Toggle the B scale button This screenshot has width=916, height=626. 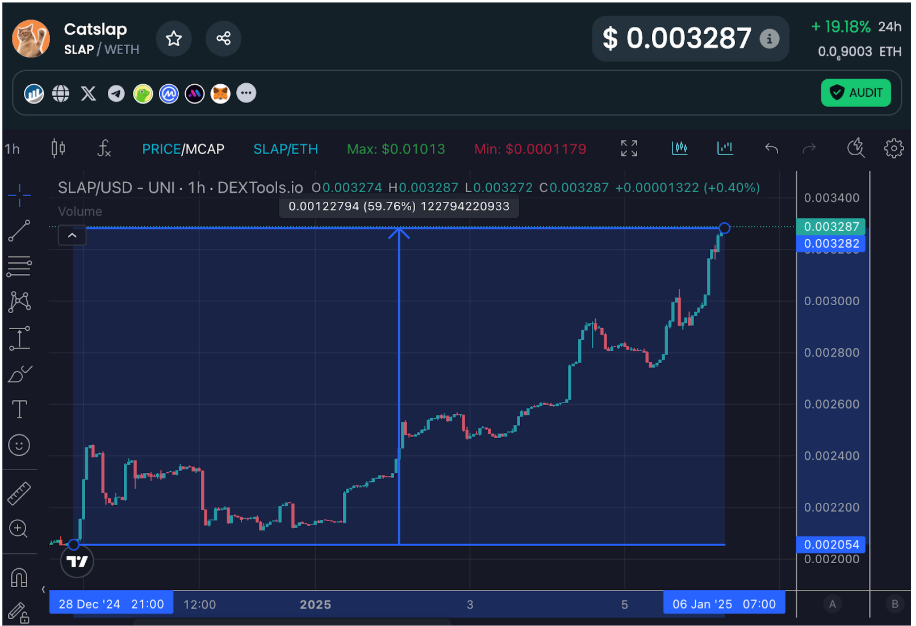click(x=894, y=604)
